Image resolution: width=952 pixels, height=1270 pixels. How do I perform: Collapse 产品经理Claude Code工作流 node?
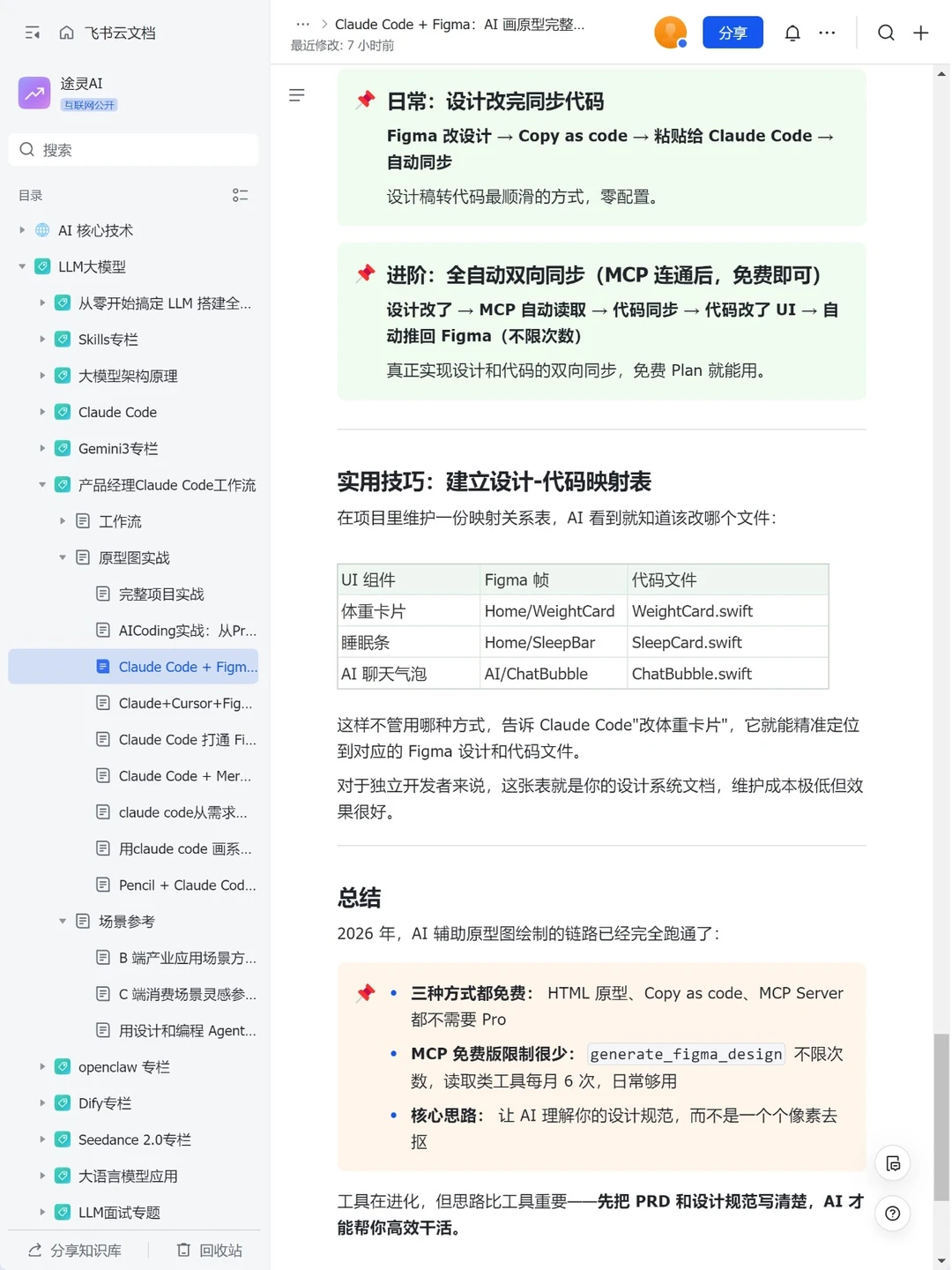pos(42,484)
